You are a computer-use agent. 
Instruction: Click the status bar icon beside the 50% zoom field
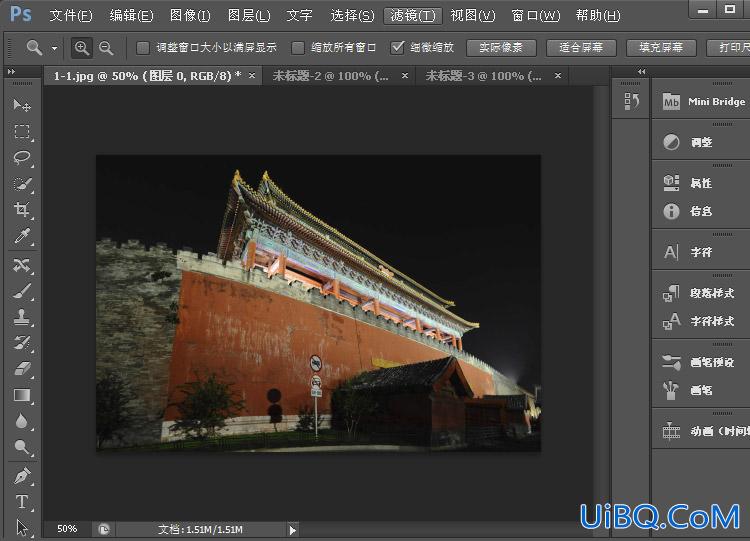click(104, 530)
